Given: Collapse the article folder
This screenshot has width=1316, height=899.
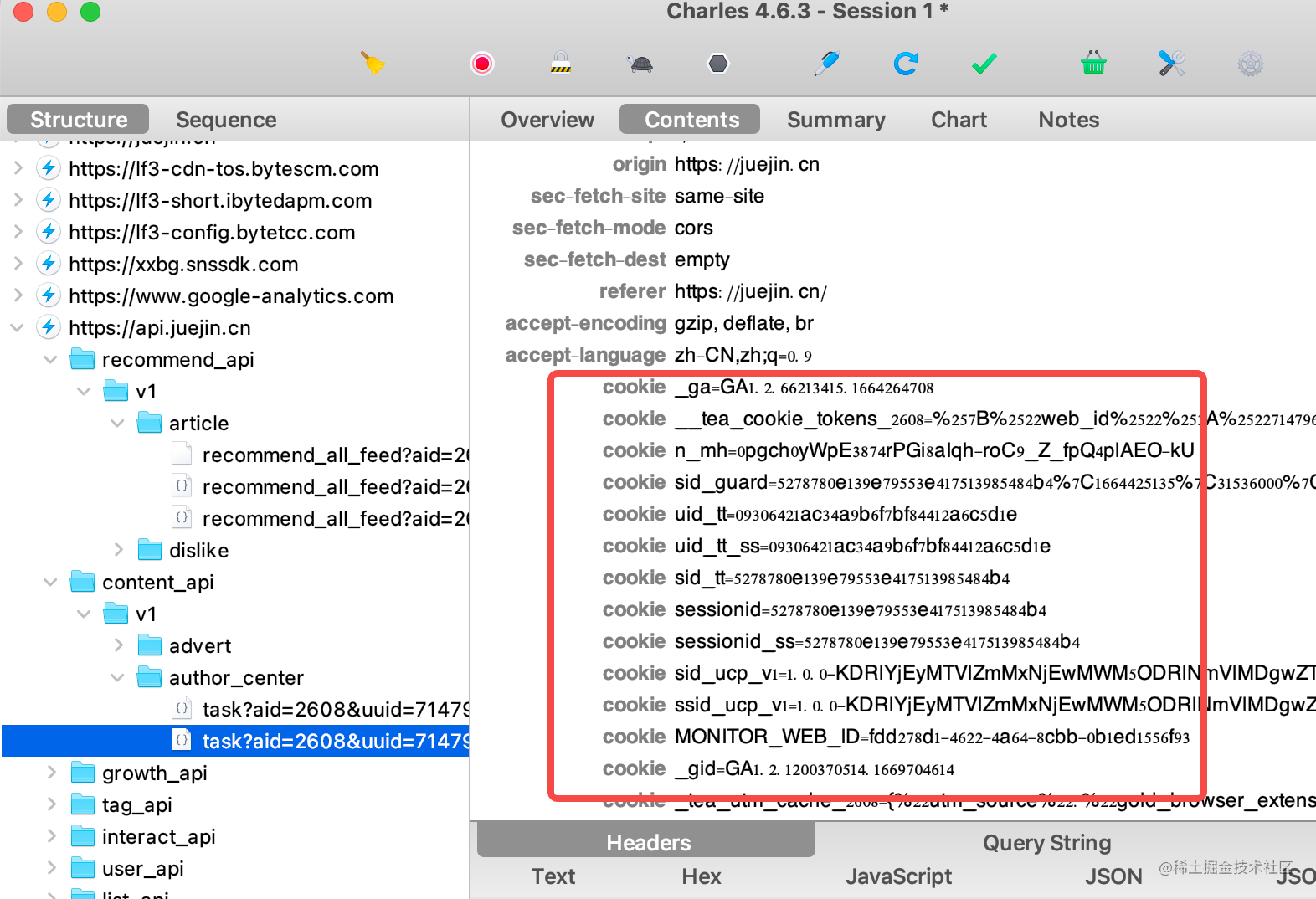Looking at the screenshot, I should [x=117, y=423].
